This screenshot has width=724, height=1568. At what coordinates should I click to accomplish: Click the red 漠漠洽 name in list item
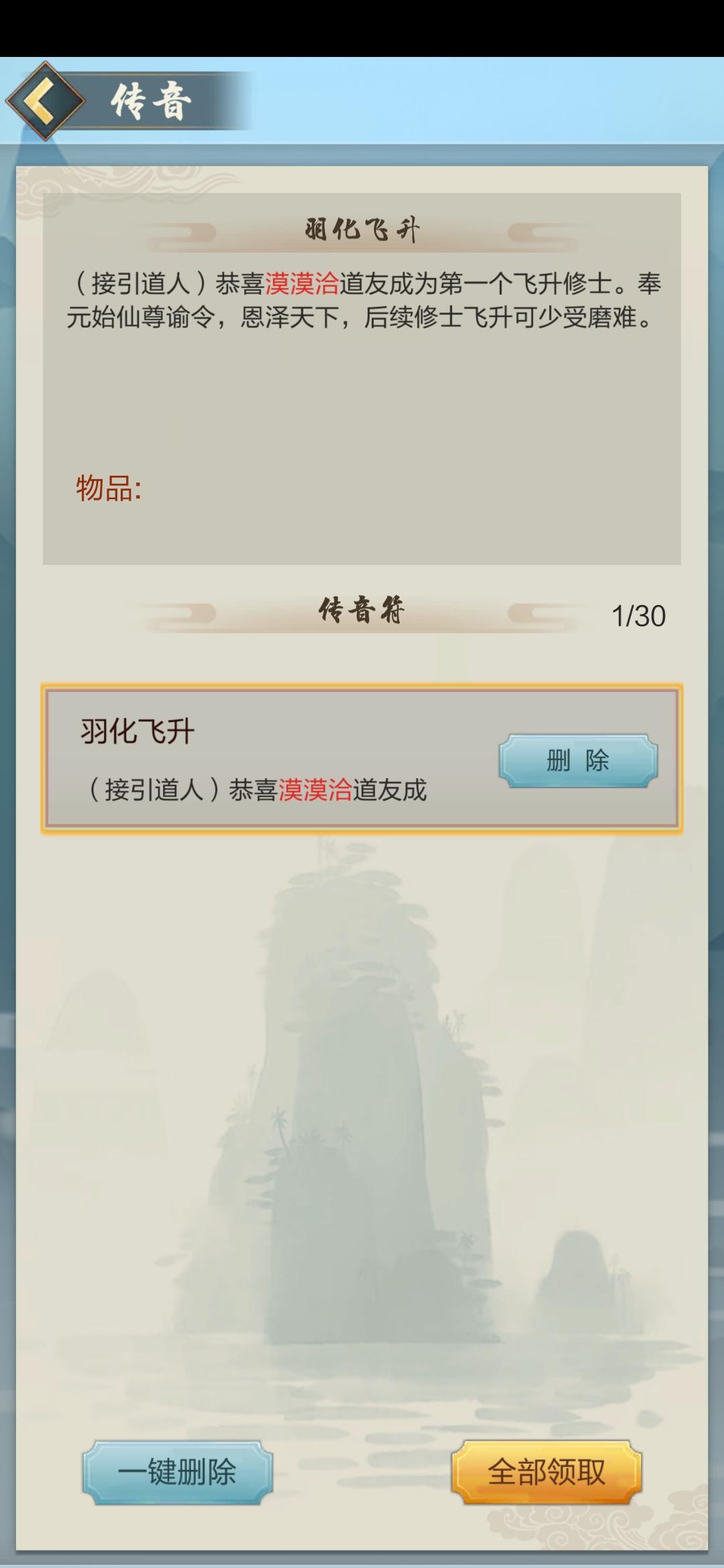[315, 790]
